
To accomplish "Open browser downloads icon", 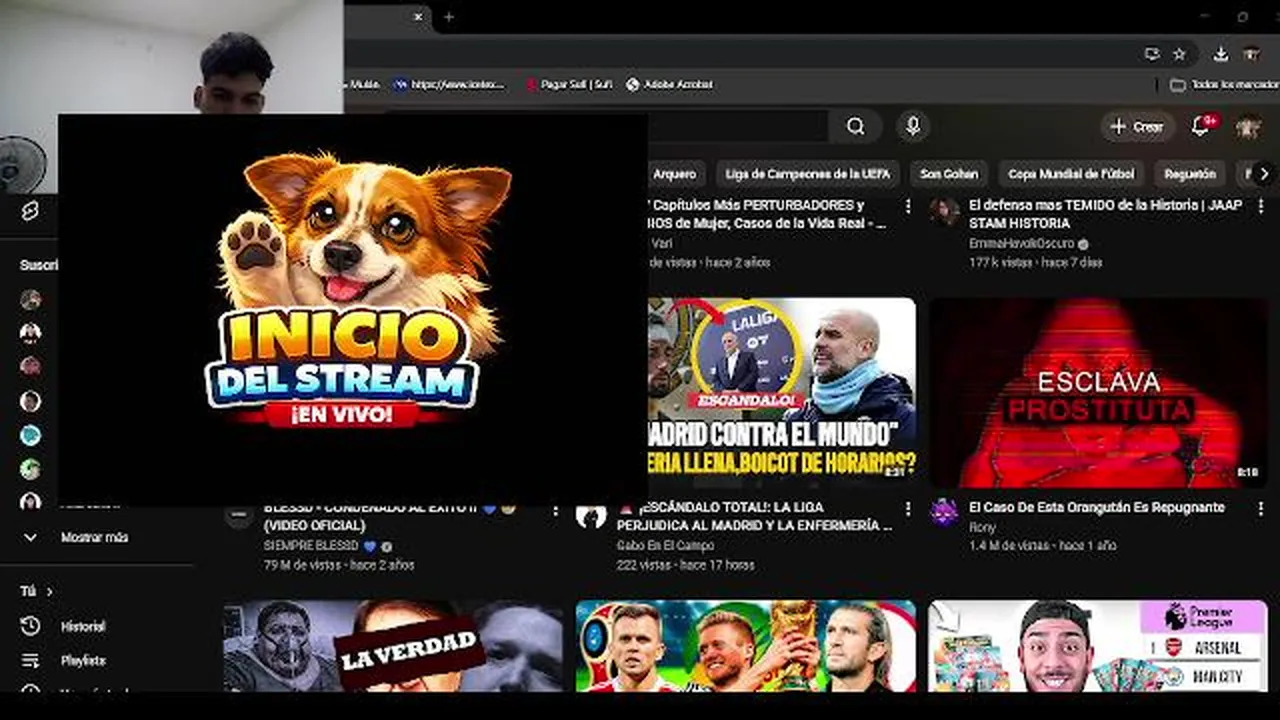I will pyautogui.click(x=1220, y=54).
